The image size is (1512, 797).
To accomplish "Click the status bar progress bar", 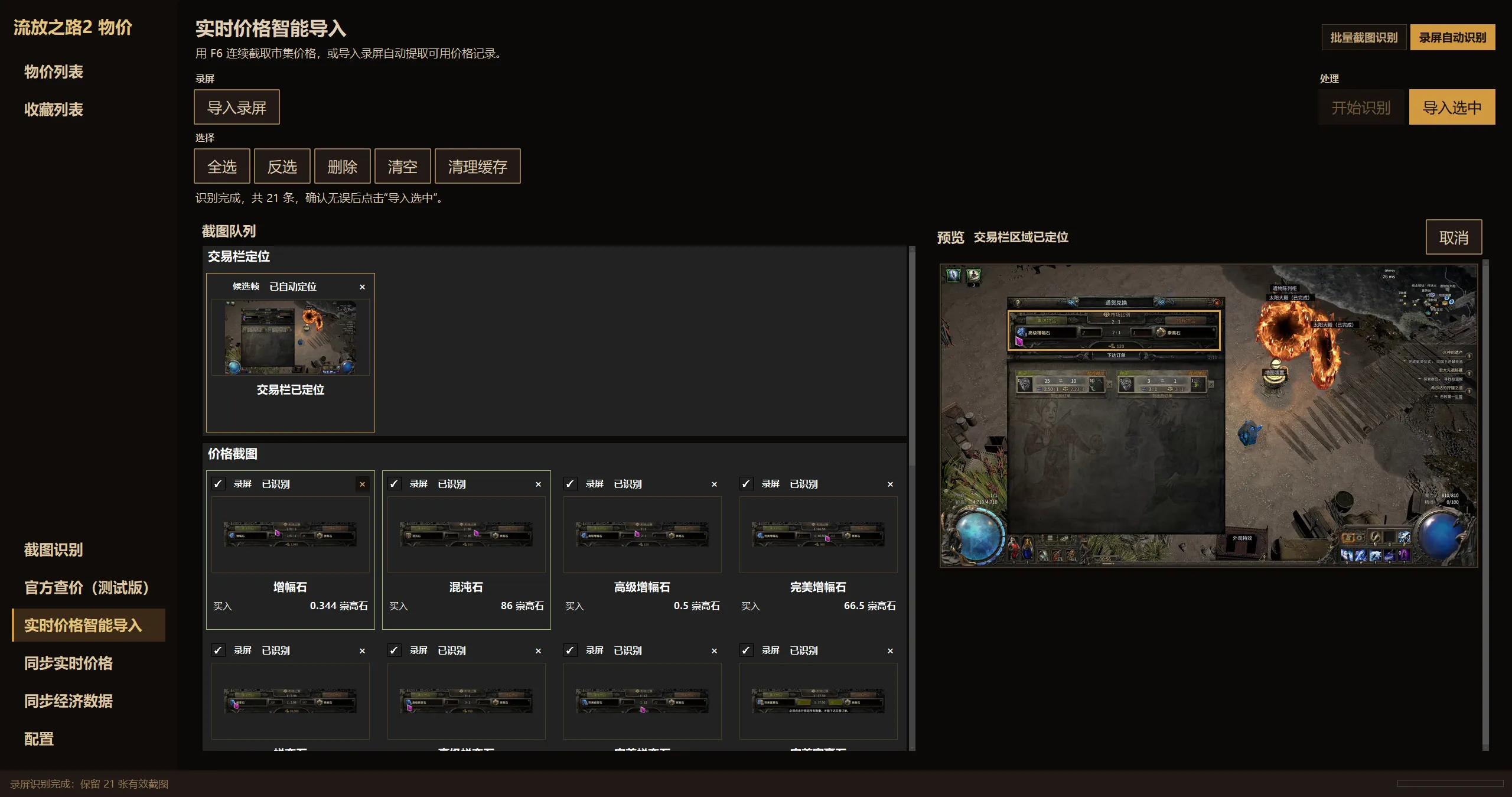I will point(1451,783).
